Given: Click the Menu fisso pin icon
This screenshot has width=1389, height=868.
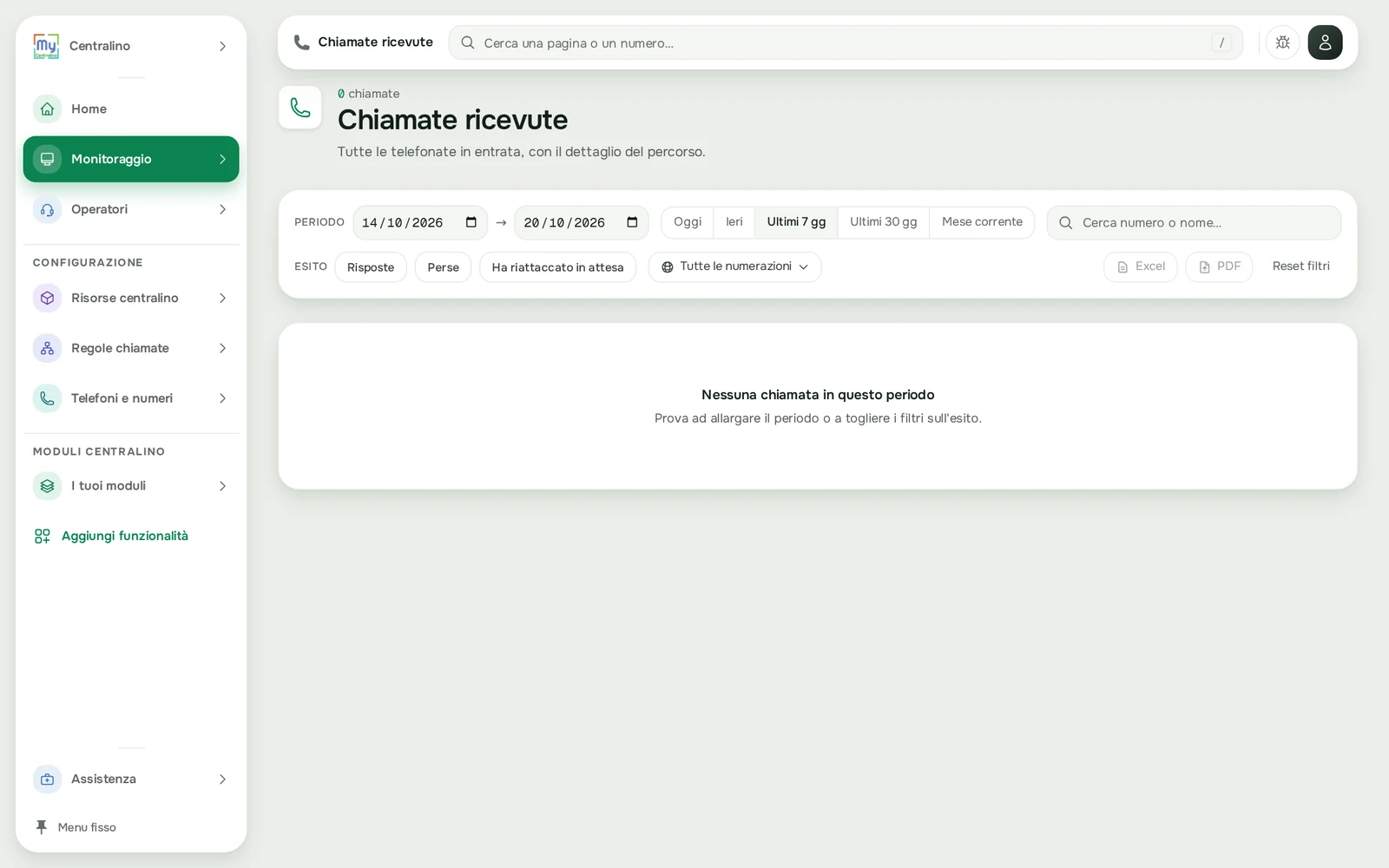Looking at the screenshot, I should click(x=41, y=827).
